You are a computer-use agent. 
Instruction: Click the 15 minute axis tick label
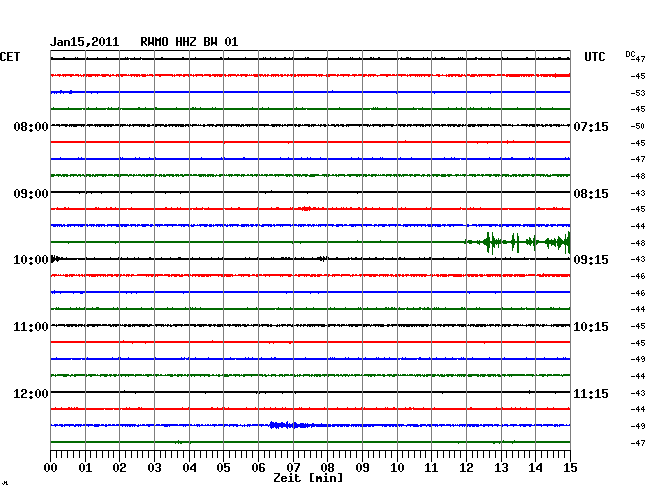point(570,468)
